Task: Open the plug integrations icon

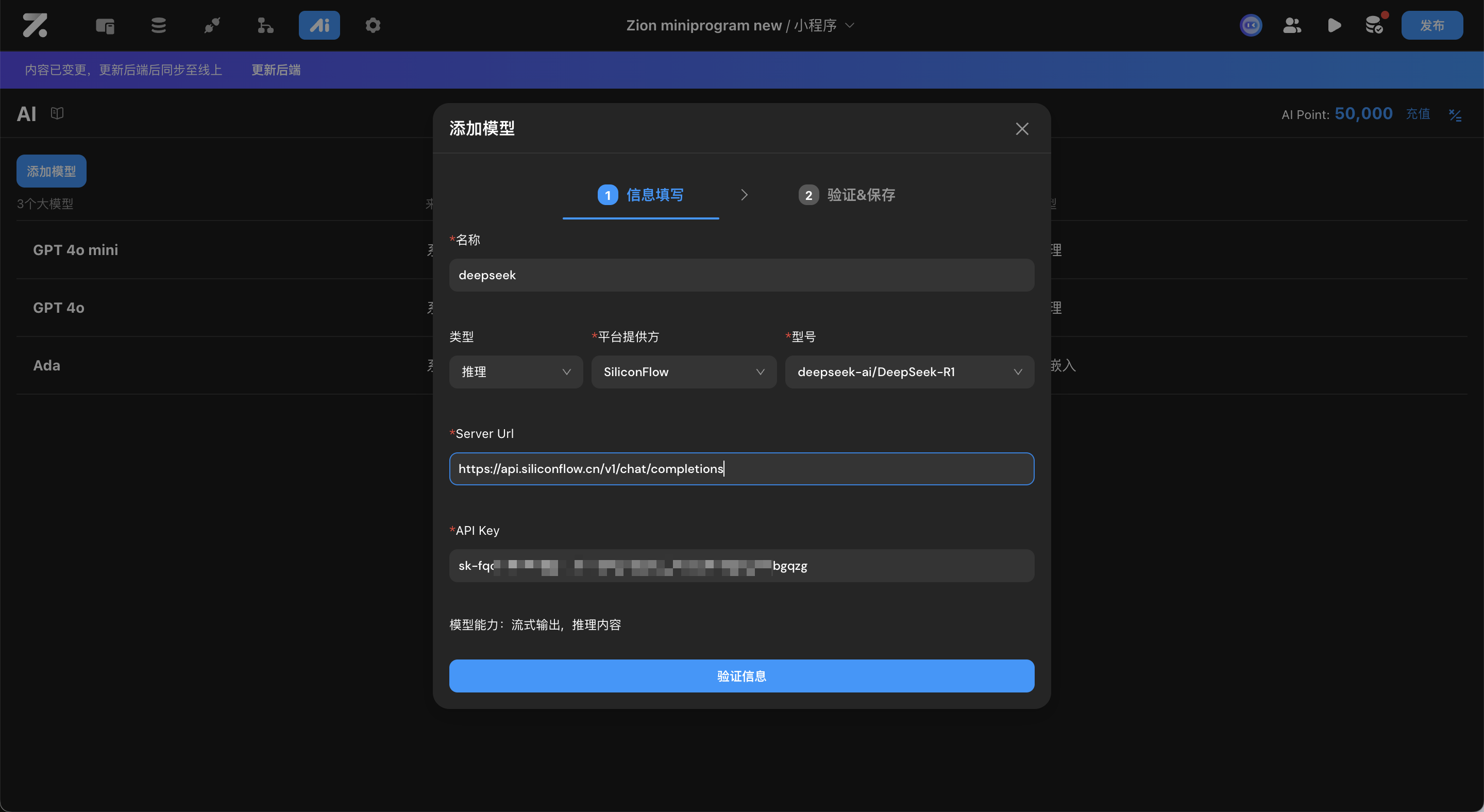Action: point(212,25)
